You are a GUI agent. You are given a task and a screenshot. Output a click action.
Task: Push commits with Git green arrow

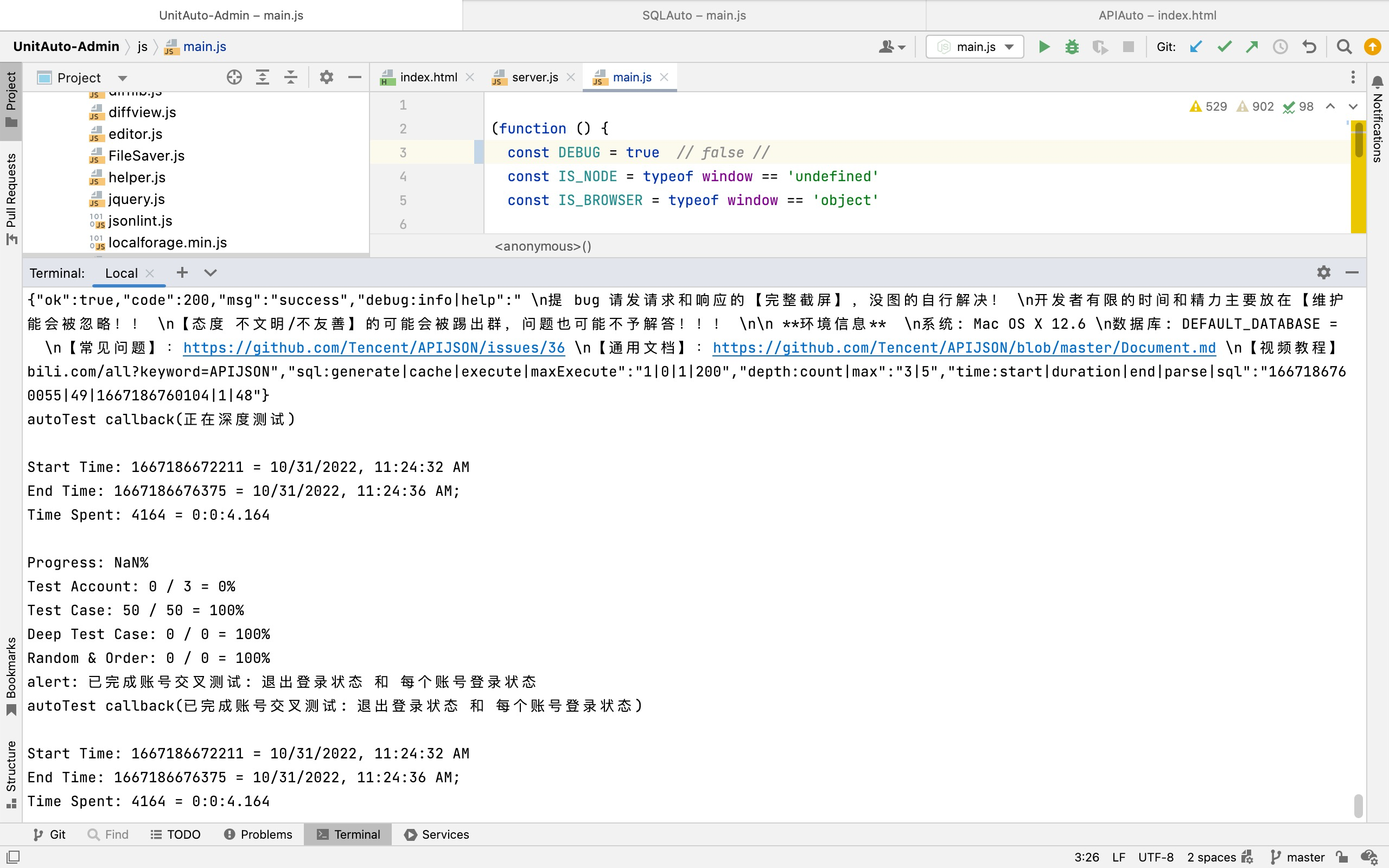pyautogui.click(x=1252, y=47)
